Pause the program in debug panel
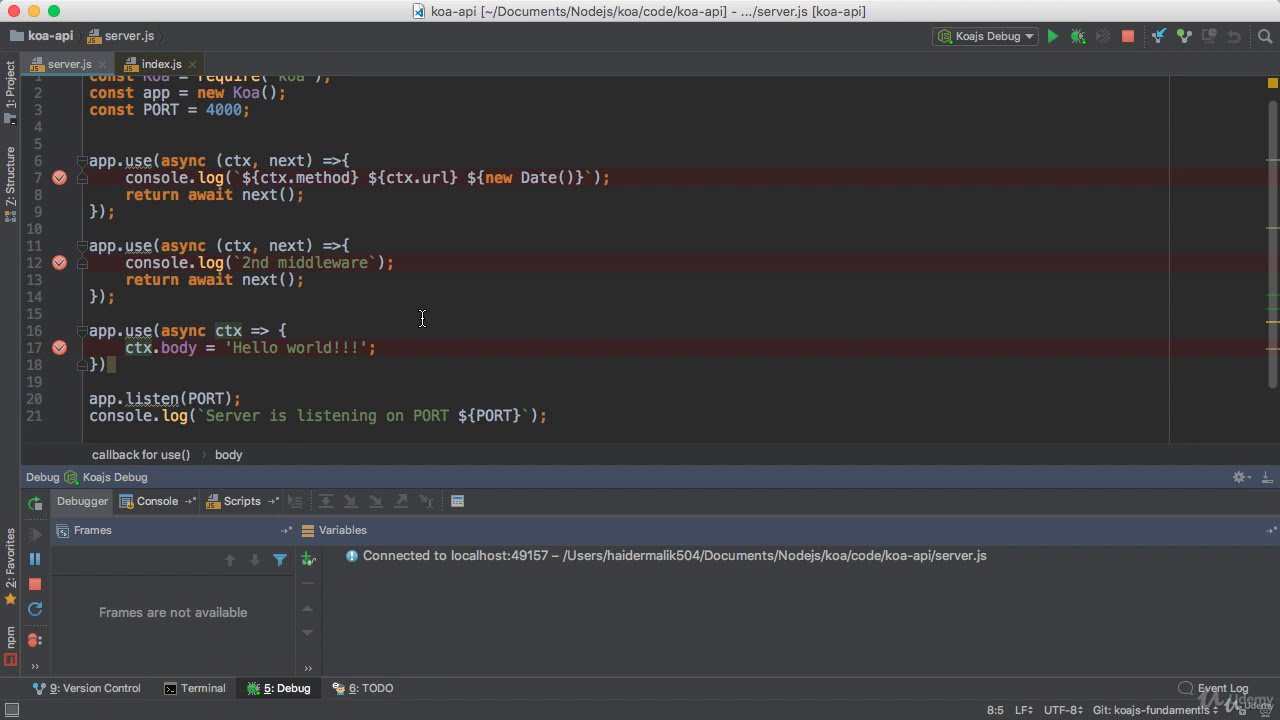Viewport: 1280px width, 720px height. [x=35, y=559]
